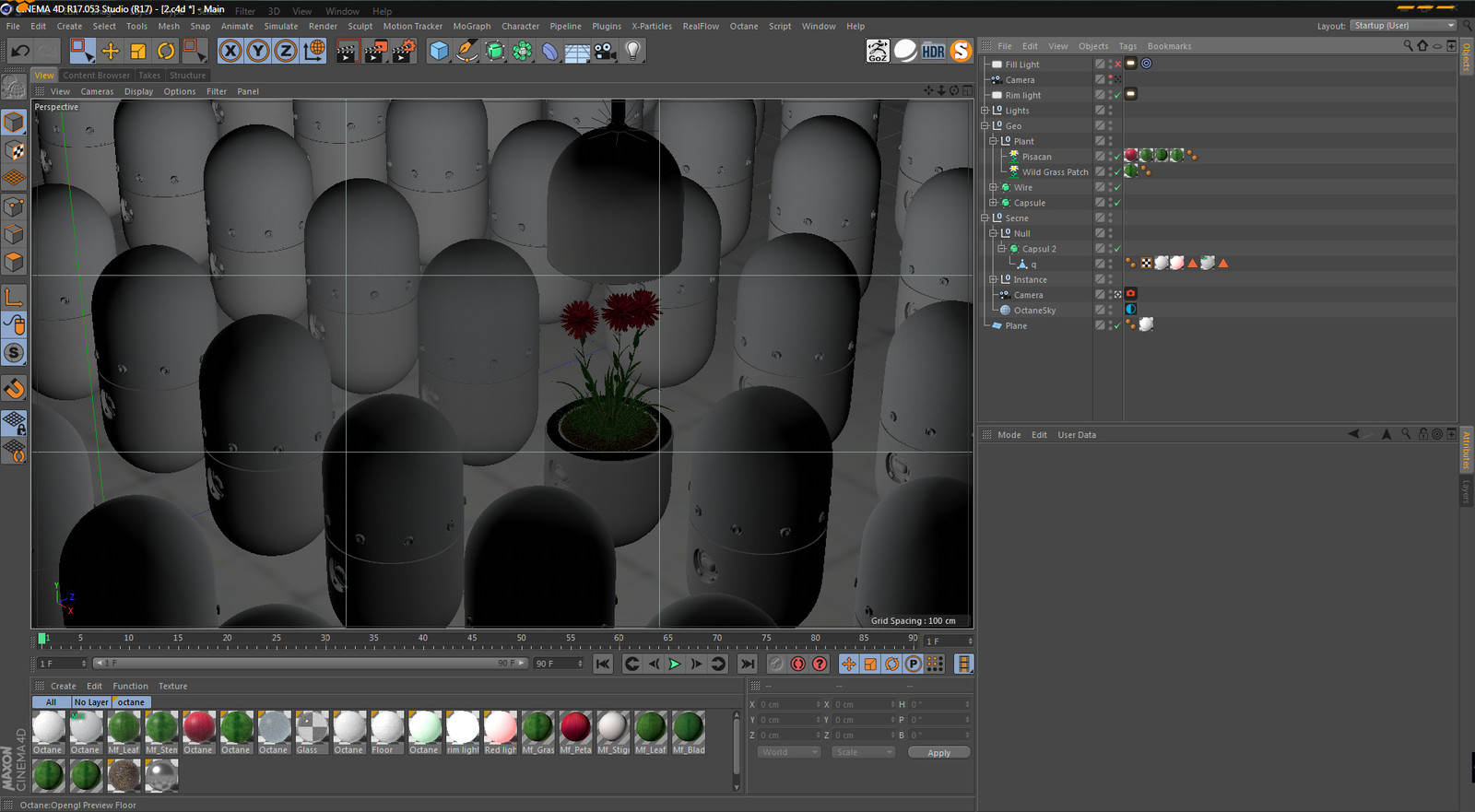Switch to Texture mode in left palette

click(14, 150)
